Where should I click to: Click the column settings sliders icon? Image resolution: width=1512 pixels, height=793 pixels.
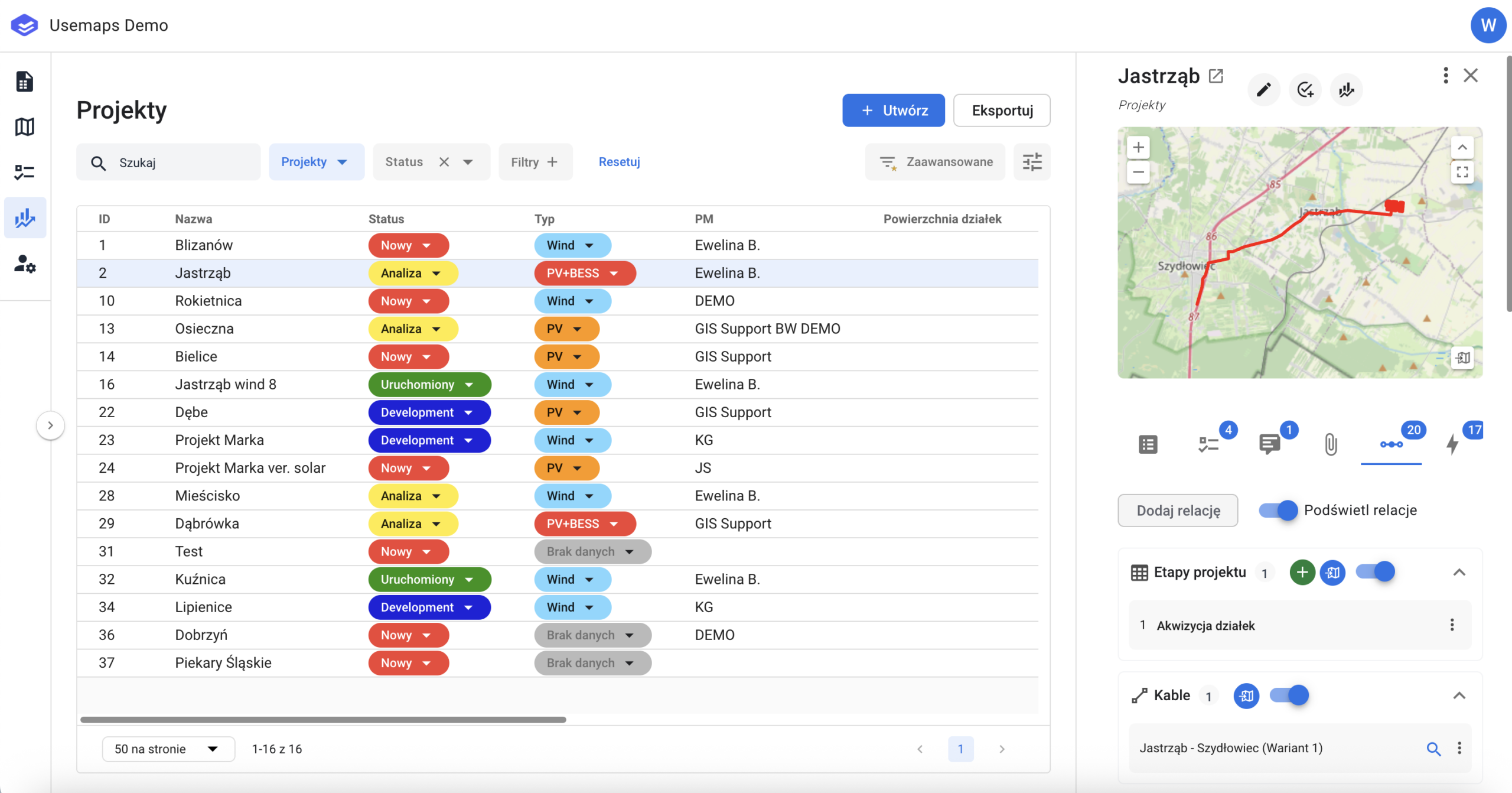point(1032,162)
